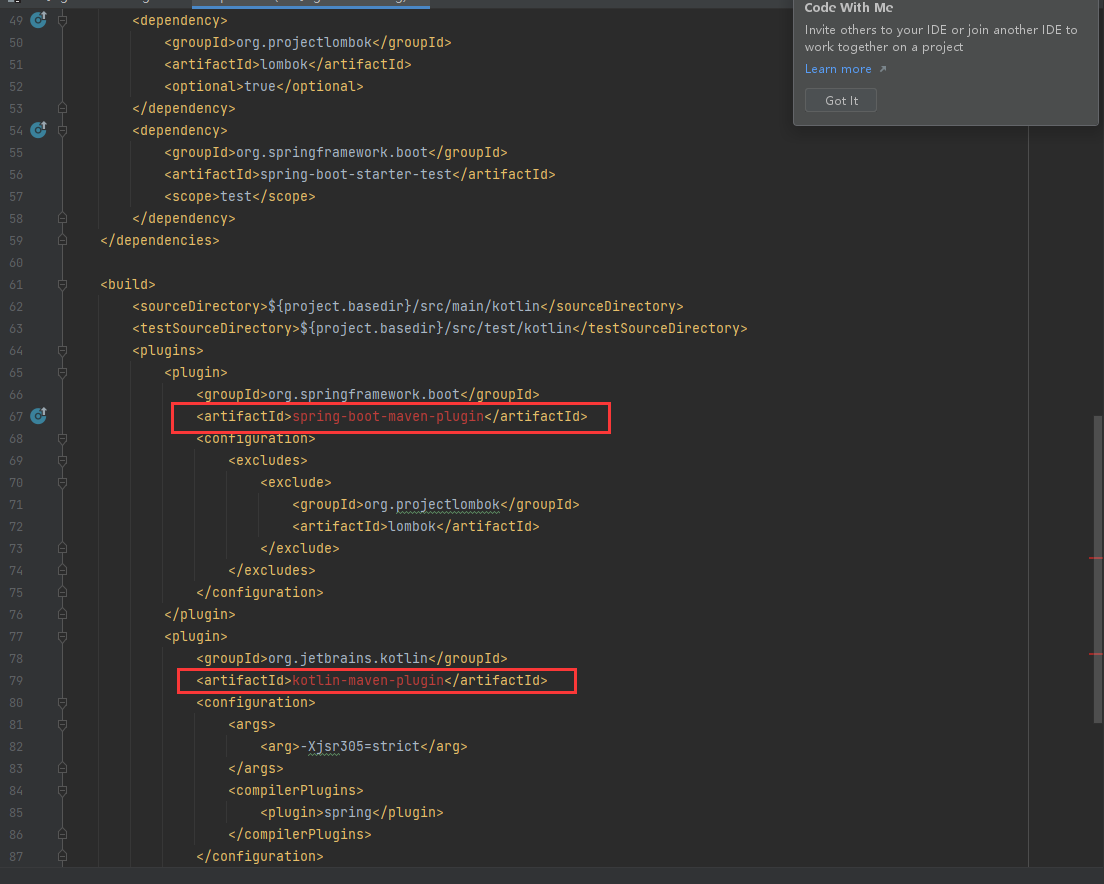Click fold end marker on line 59

[62, 241]
